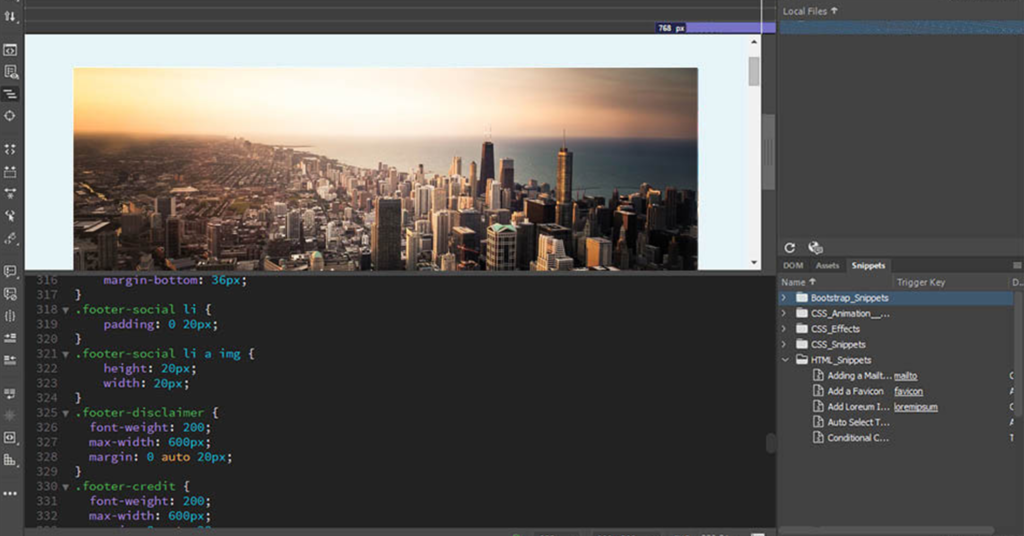Click the cursor-with-sparkle select icon
Viewport: 1024px width, 536px height.
click(10, 215)
